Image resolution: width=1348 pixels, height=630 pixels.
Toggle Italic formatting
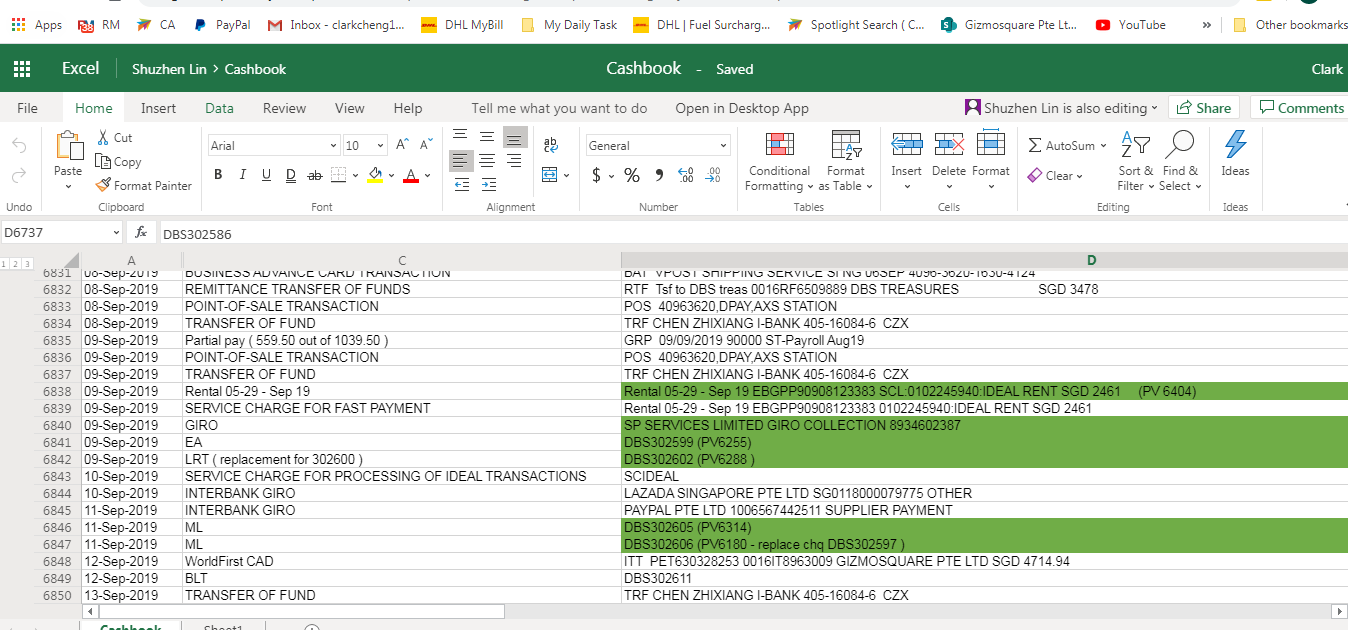coord(242,175)
